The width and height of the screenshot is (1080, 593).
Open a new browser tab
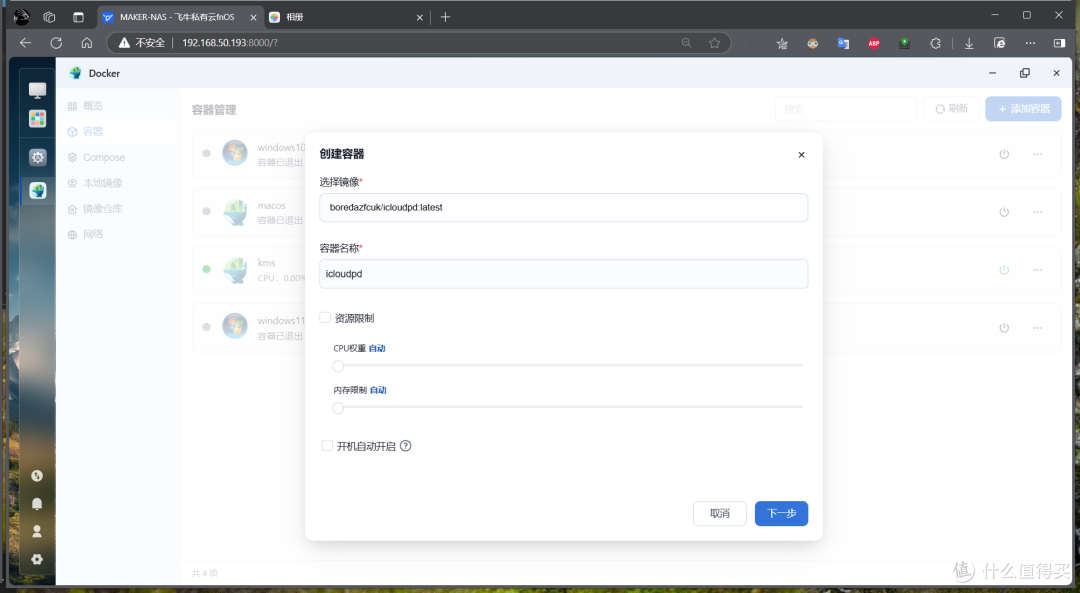coord(446,17)
